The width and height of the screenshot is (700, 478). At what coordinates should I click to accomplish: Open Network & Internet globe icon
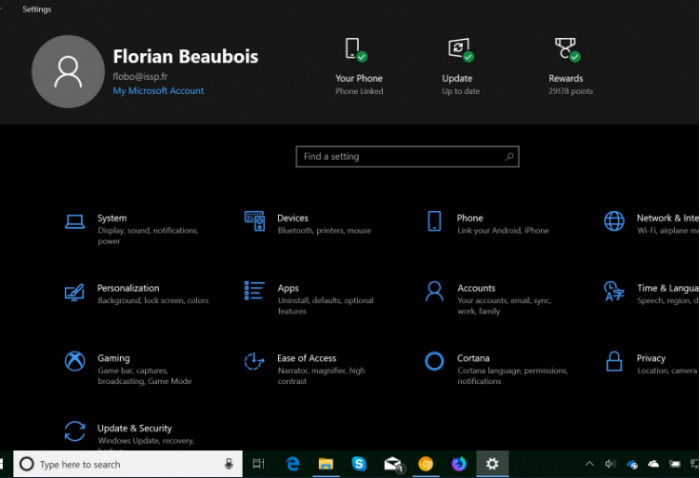pos(614,221)
